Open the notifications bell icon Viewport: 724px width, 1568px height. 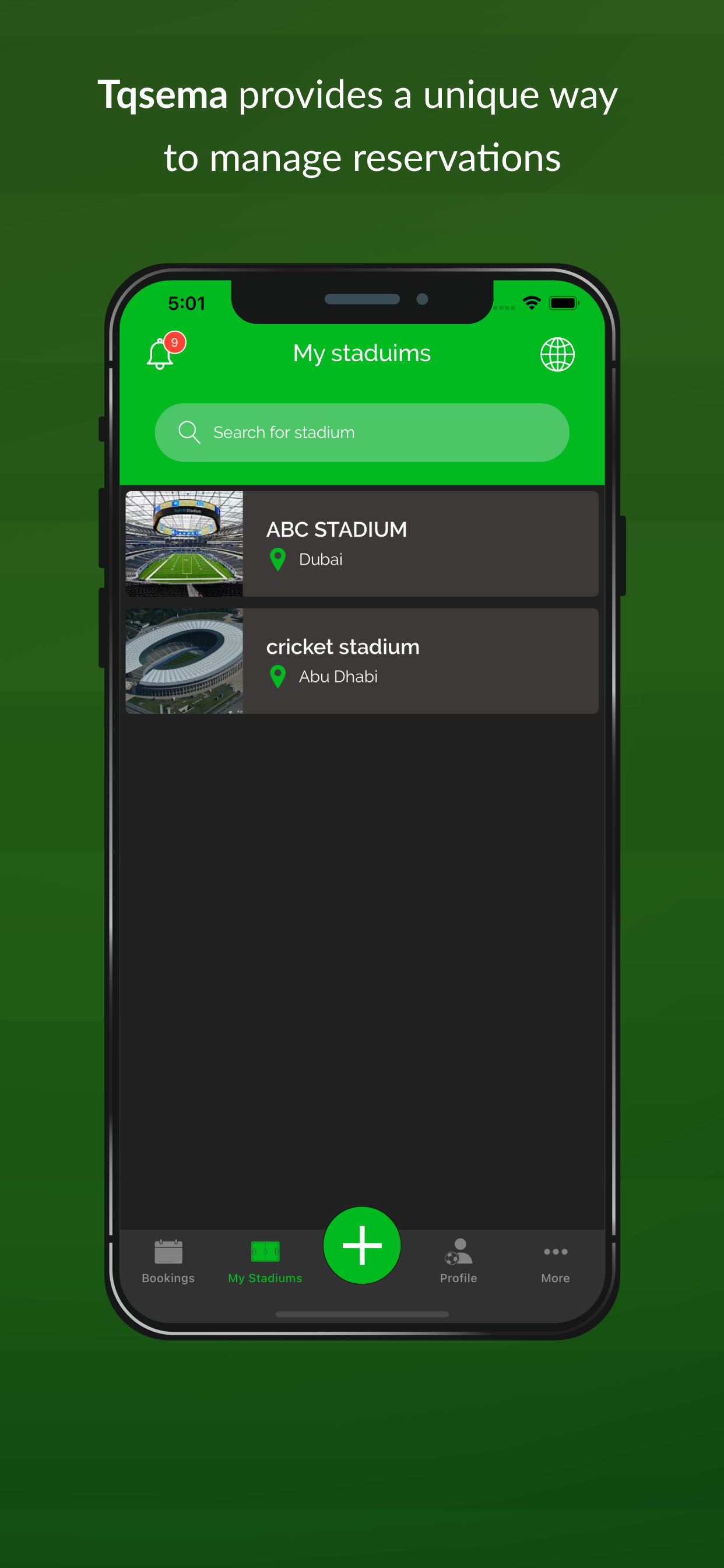click(x=160, y=353)
